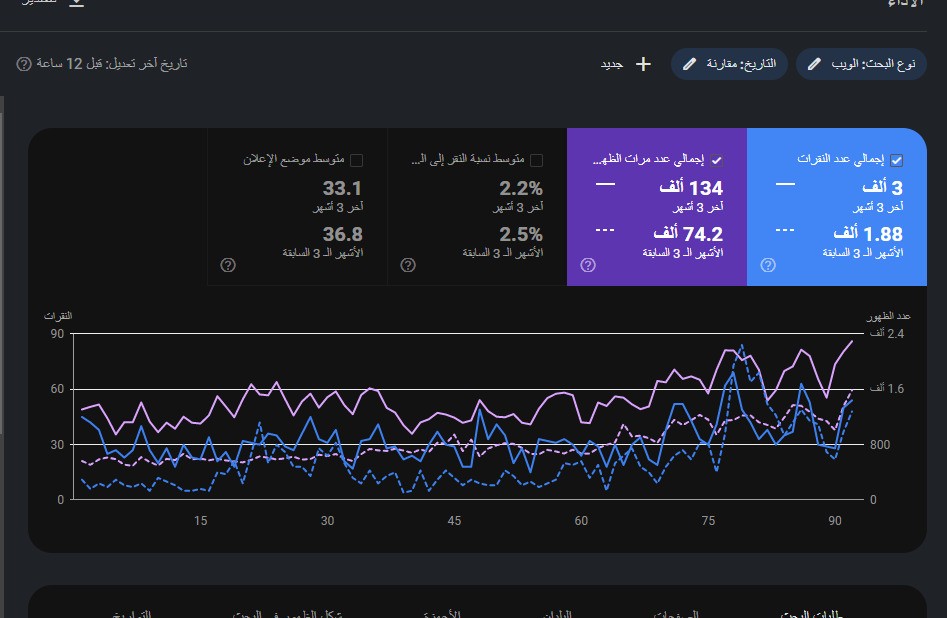The image size is (947, 618).
Task: Open help for last update time
Action: click(x=24, y=63)
